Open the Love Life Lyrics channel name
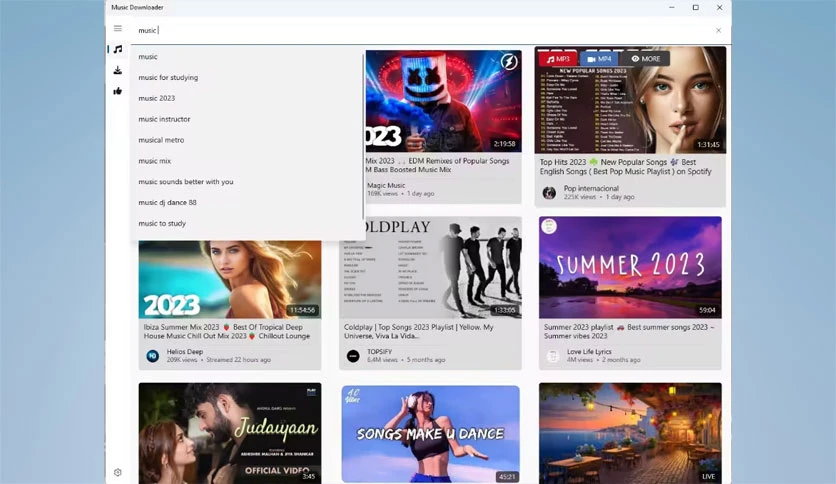This screenshot has height=484, width=836. pos(589,352)
